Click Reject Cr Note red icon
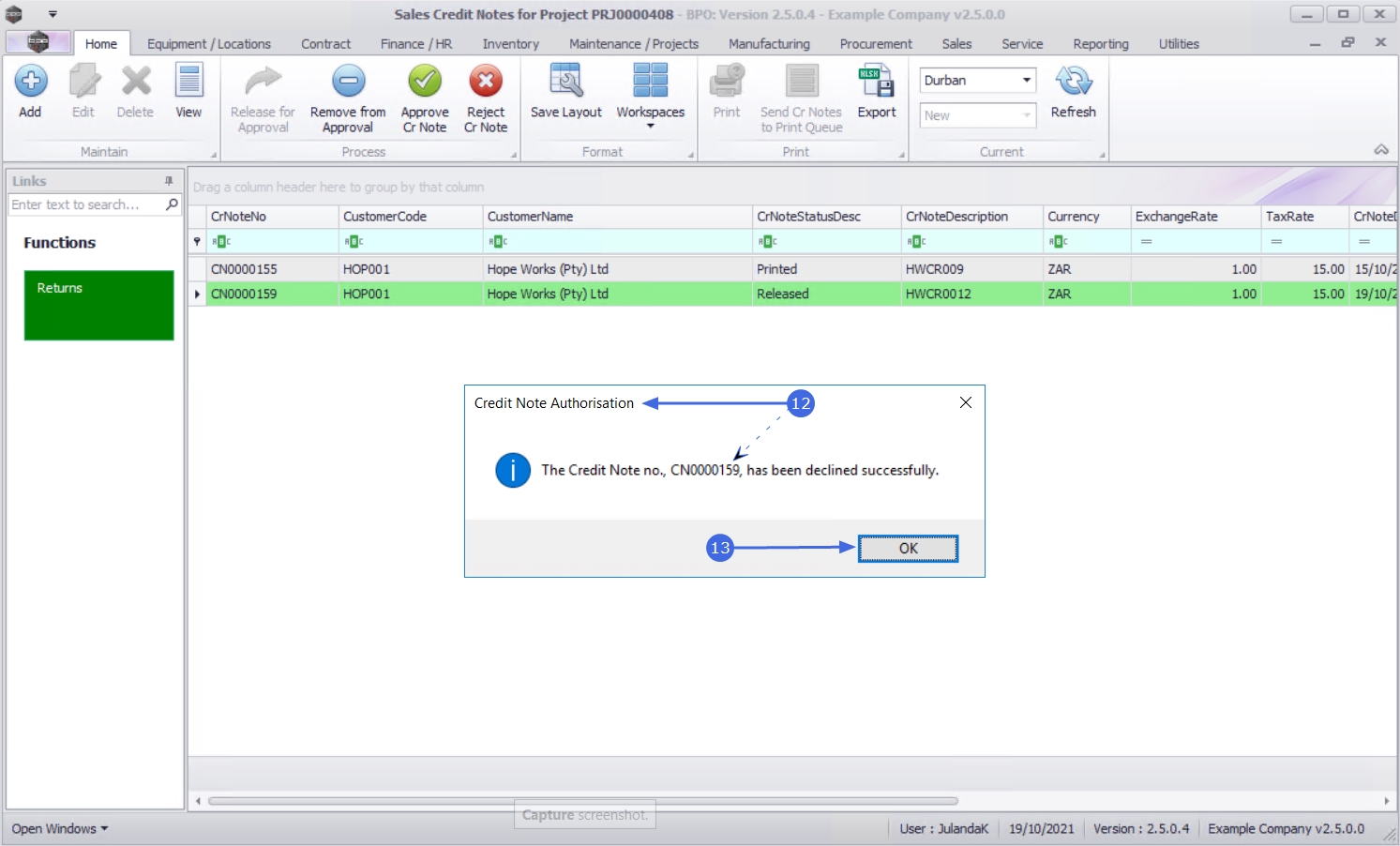 486,82
